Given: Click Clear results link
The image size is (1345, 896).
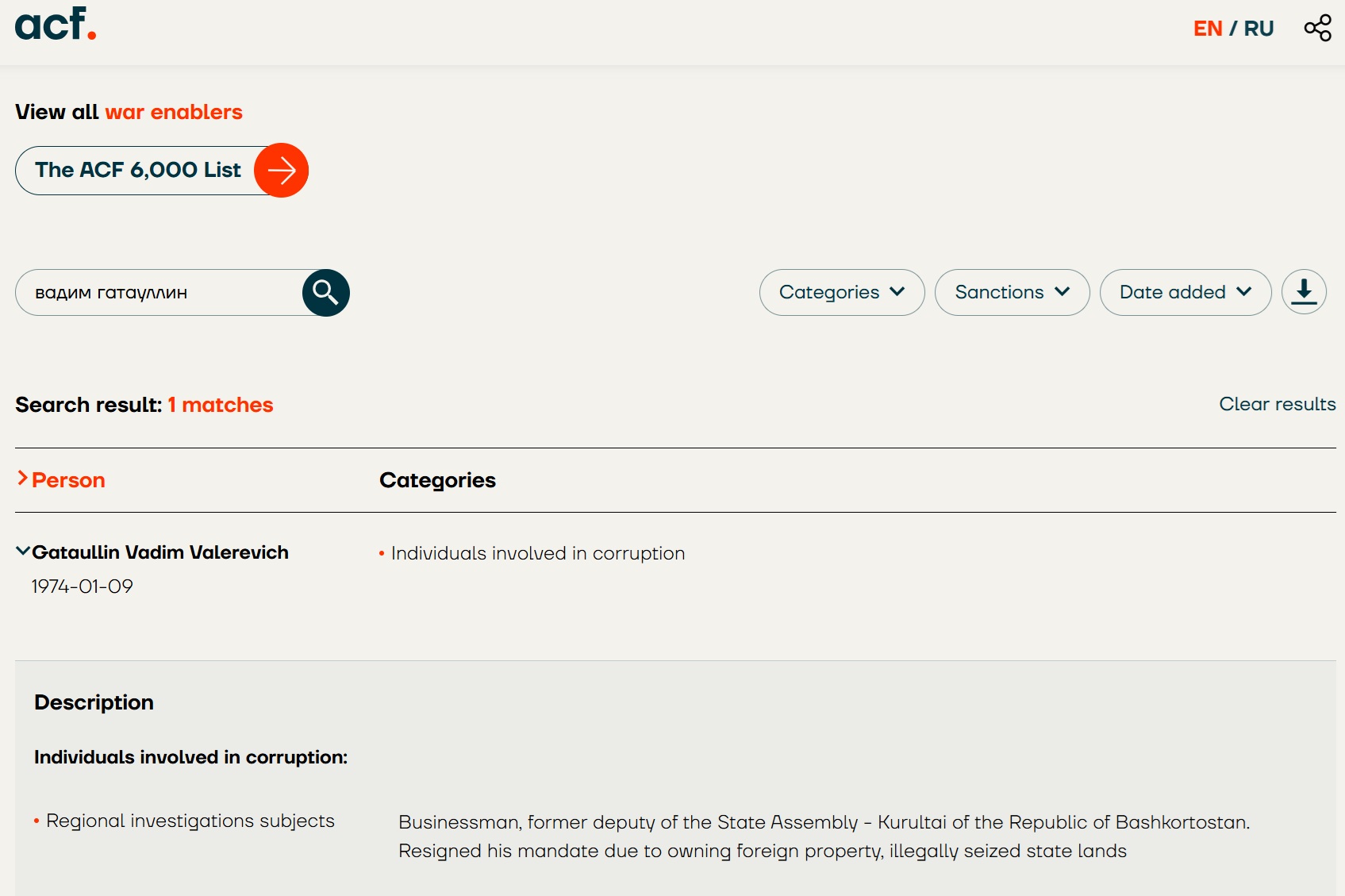Looking at the screenshot, I should pos(1278,404).
